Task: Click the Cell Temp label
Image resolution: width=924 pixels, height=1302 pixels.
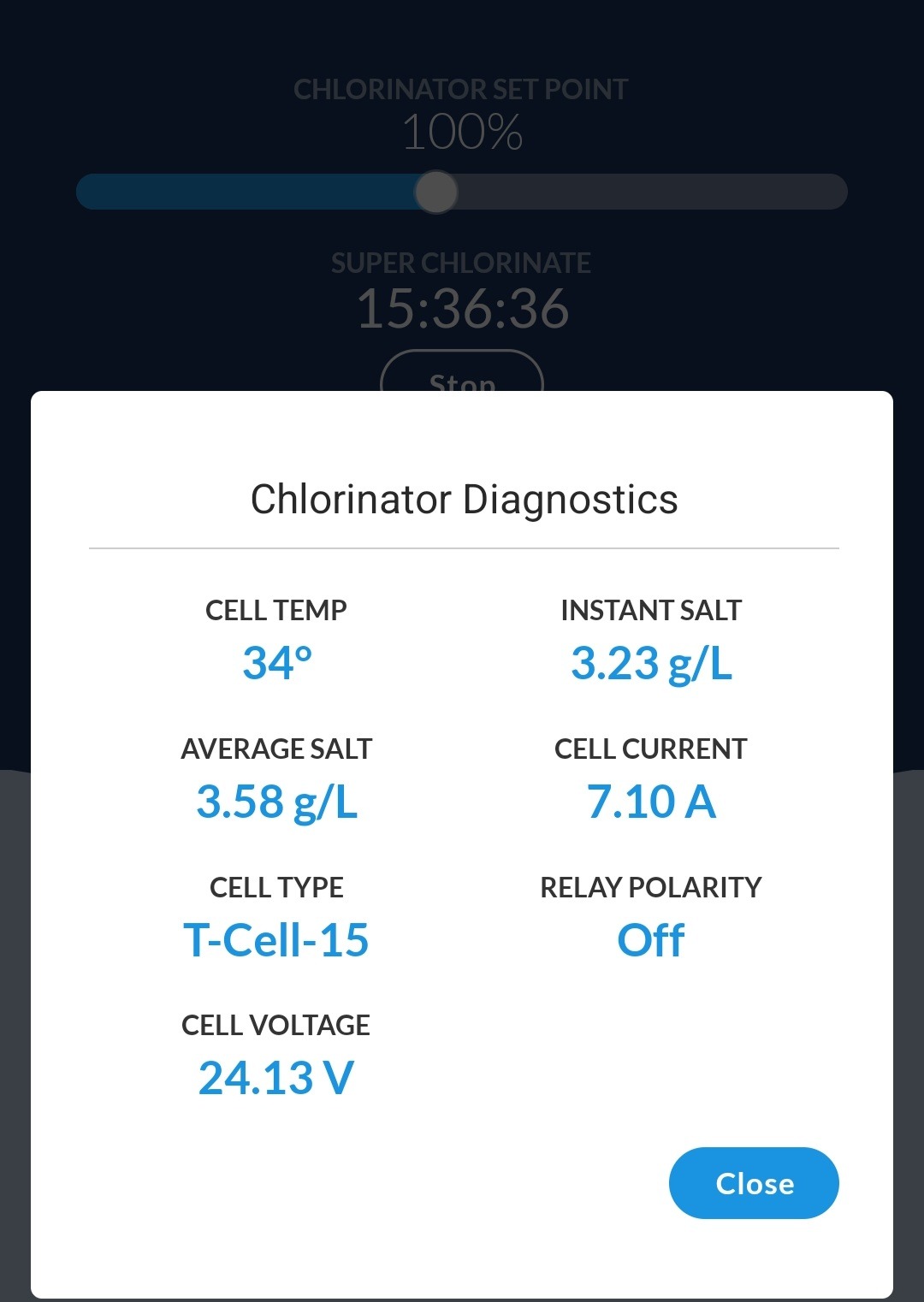Action: click(276, 610)
